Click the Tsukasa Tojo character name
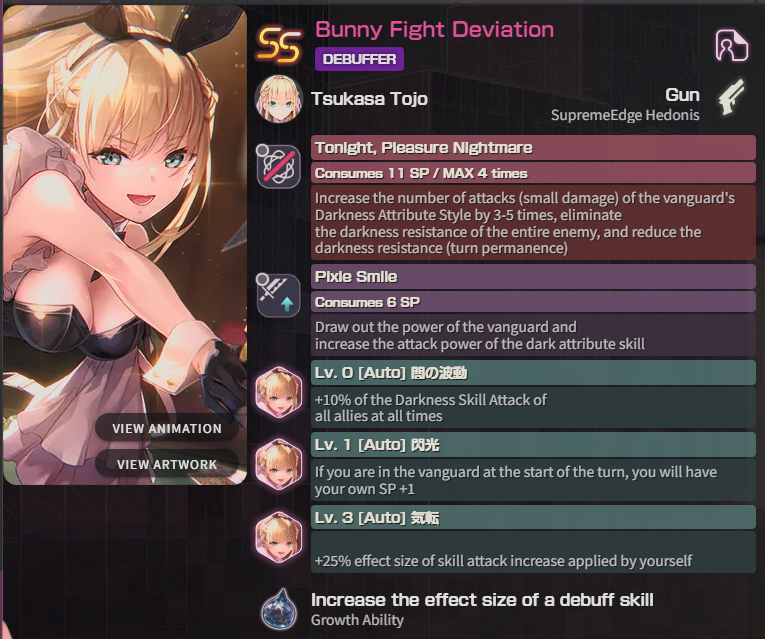 (x=369, y=99)
